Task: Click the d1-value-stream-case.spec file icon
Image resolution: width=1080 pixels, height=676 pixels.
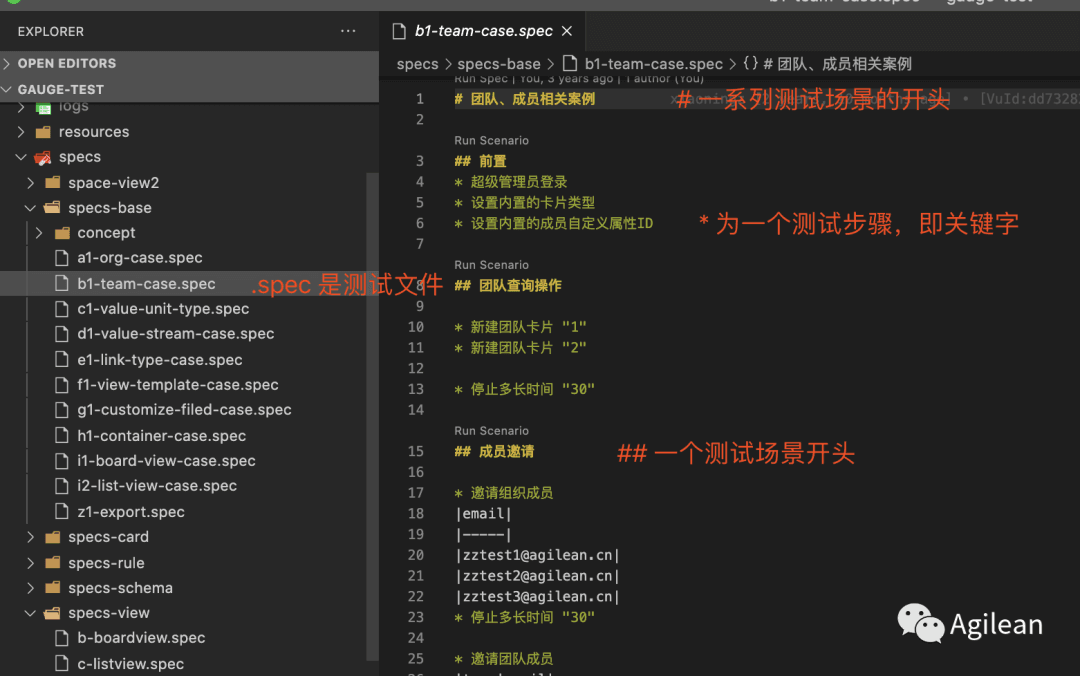Action: (x=62, y=334)
